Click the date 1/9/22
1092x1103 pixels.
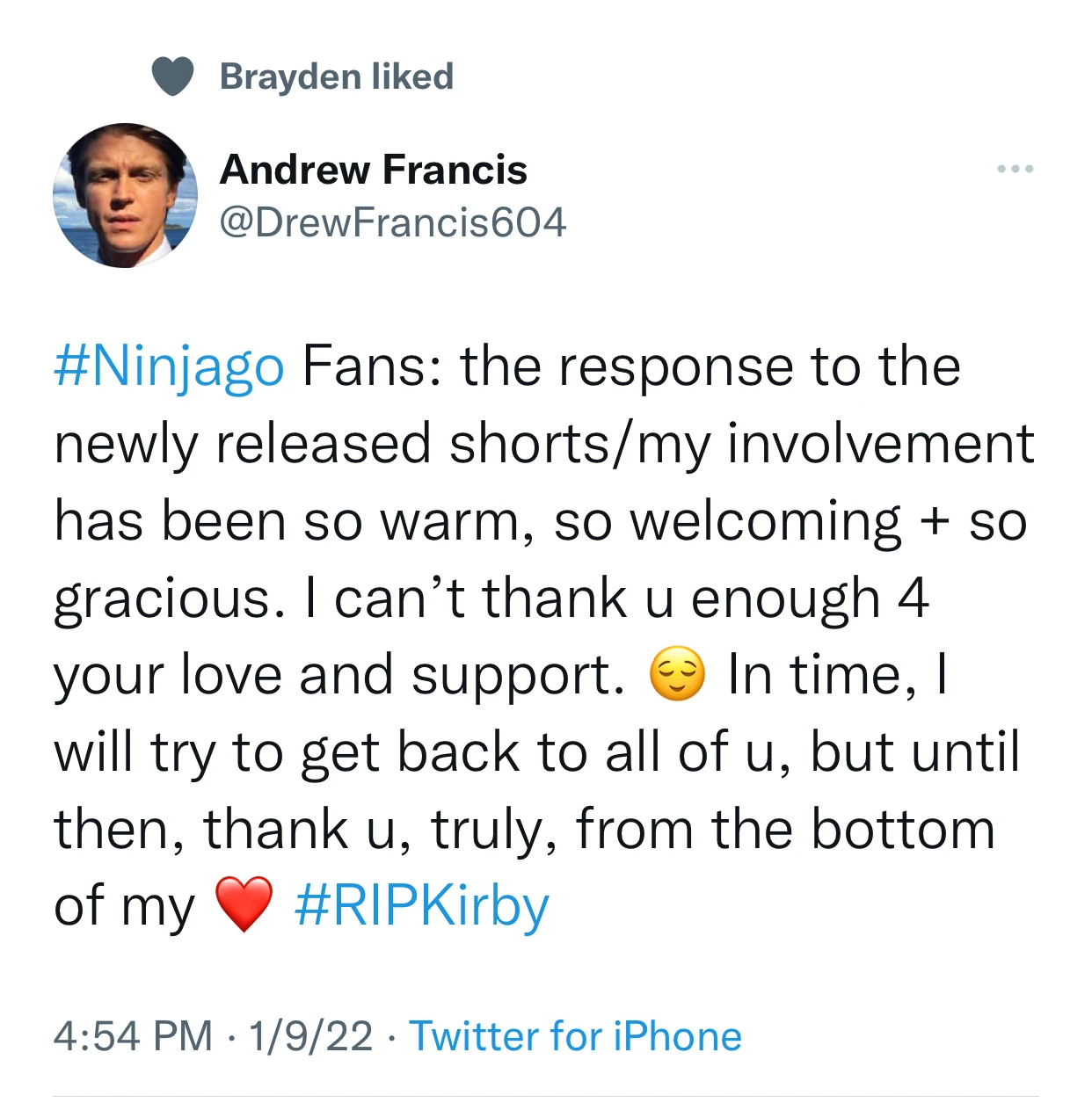click(309, 1036)
